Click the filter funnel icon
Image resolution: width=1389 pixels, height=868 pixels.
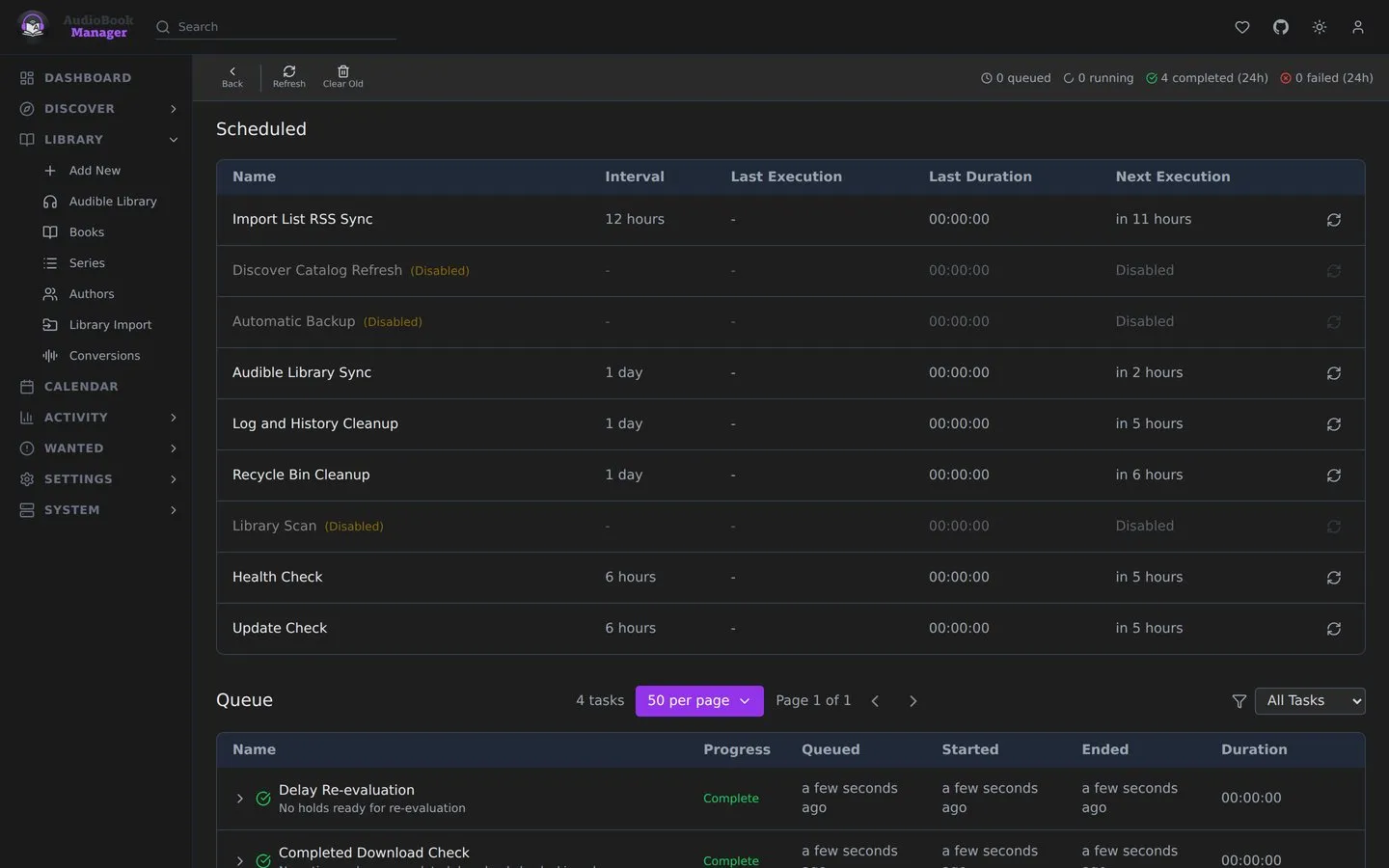click(1239, 701)
